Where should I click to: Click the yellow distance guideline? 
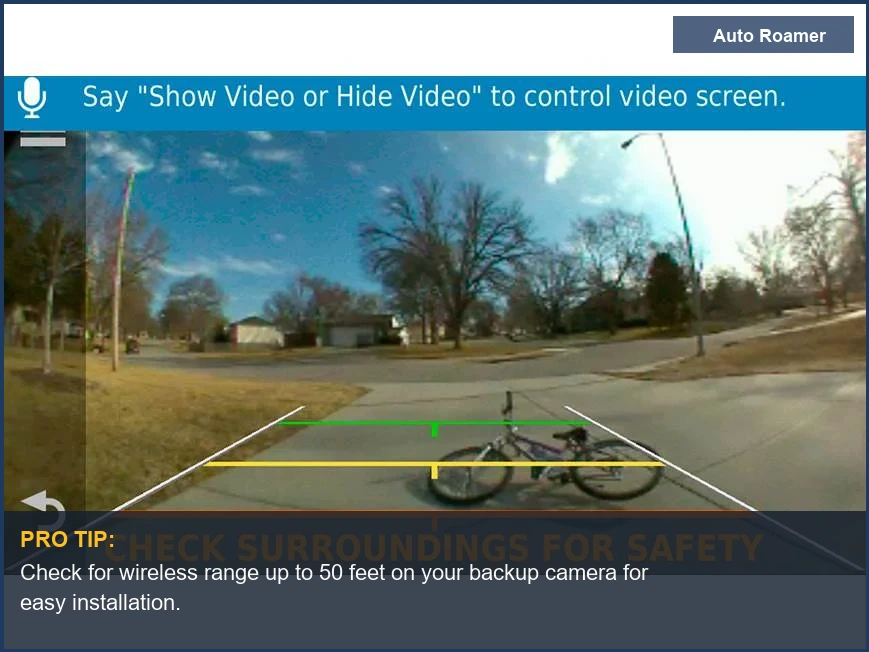[x=300, y=464]
